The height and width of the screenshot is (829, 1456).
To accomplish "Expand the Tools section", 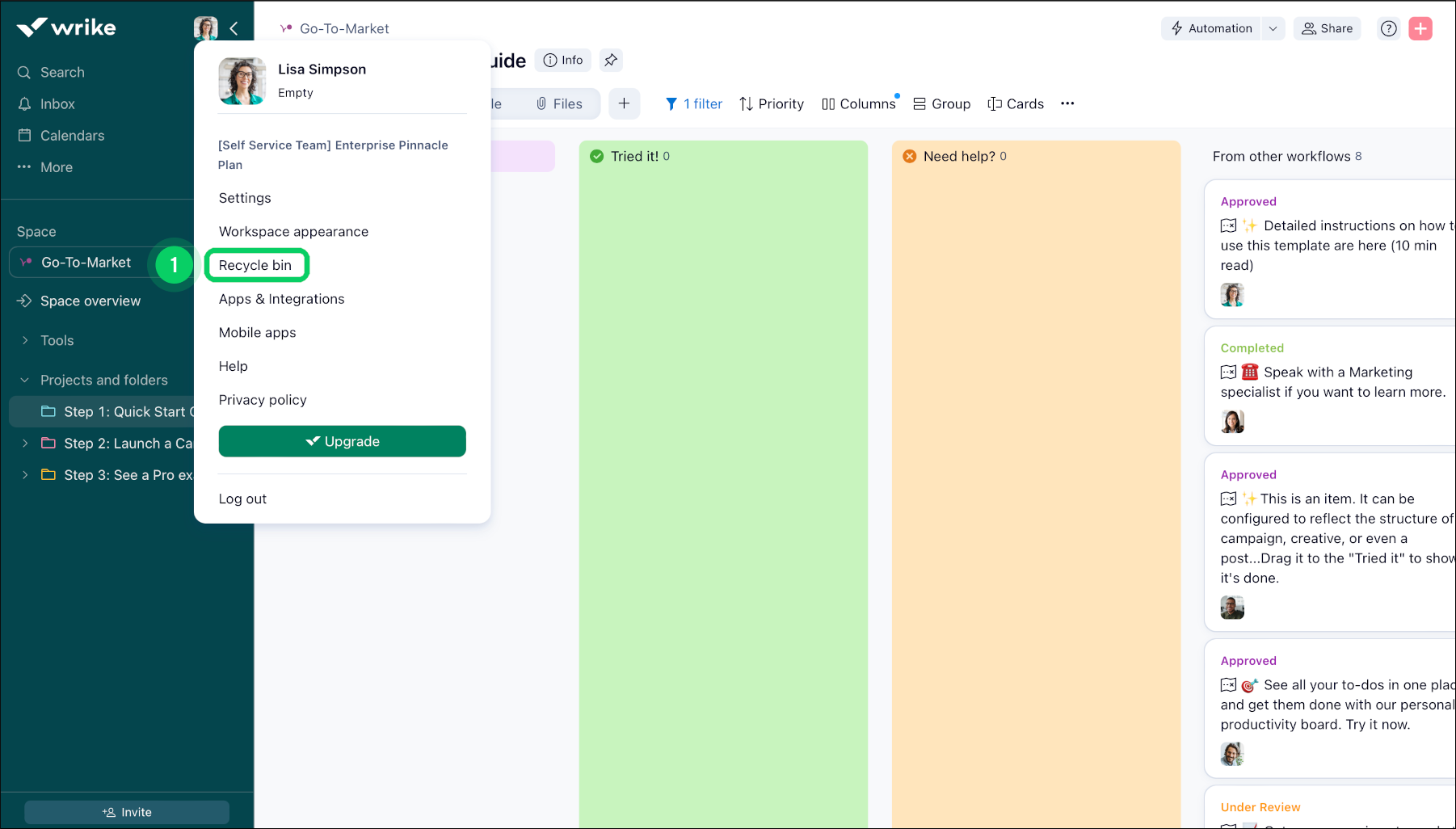I will [25, 340].
